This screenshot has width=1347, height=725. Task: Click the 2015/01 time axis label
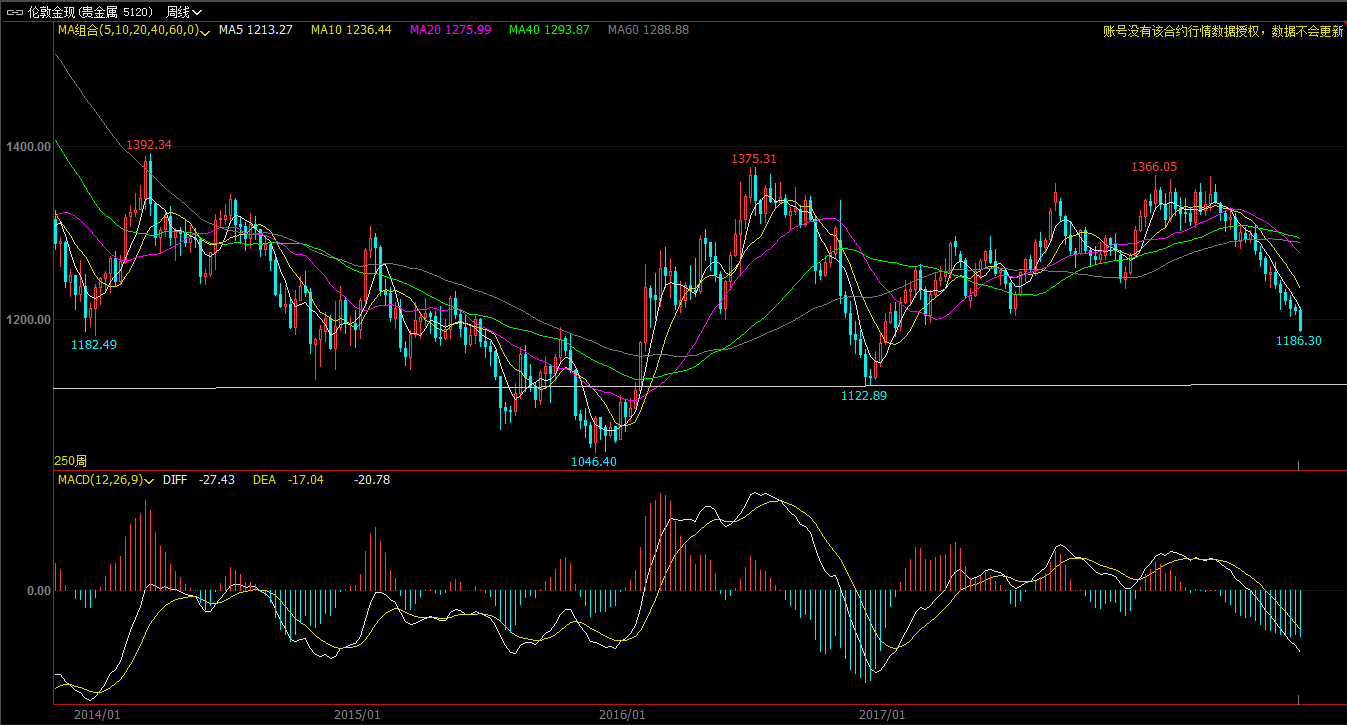click(357, 715)
